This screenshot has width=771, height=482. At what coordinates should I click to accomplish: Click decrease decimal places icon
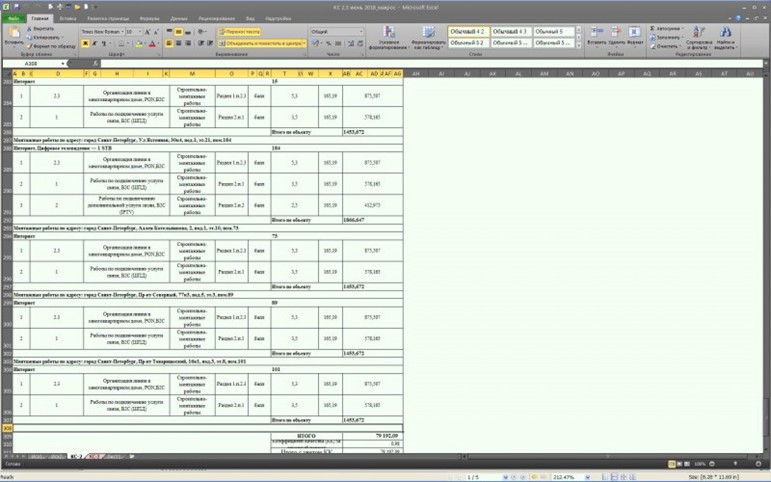click(360, 44)
